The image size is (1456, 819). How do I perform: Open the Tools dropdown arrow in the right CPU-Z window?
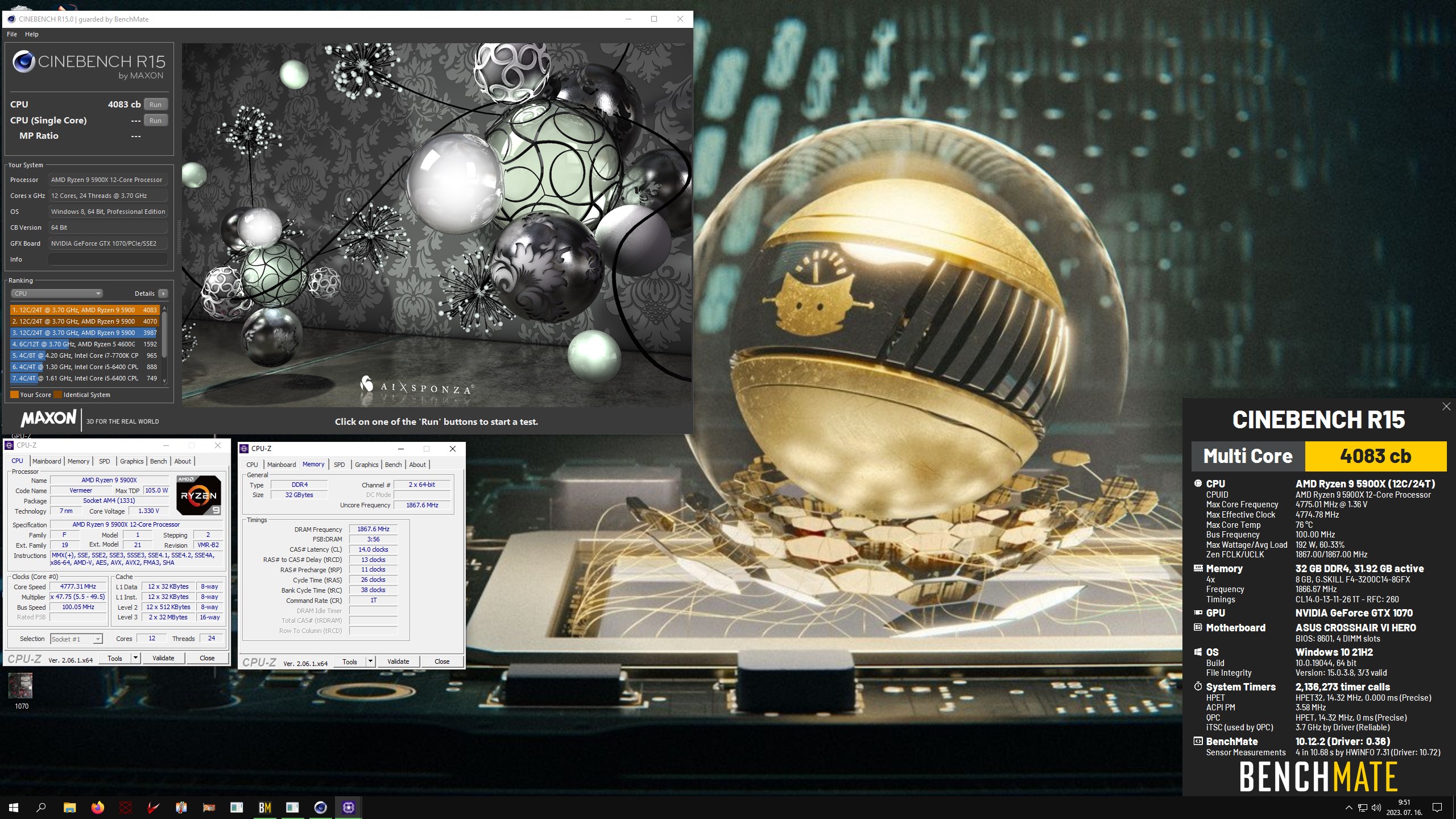pyautogui.click(x=370, y=661)
